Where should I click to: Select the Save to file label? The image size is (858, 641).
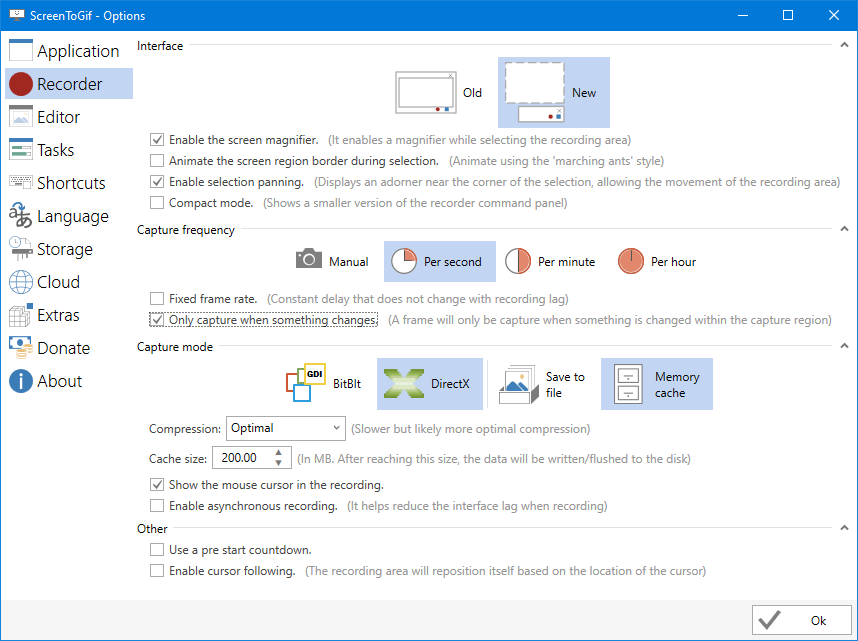[x=565, y=384]
